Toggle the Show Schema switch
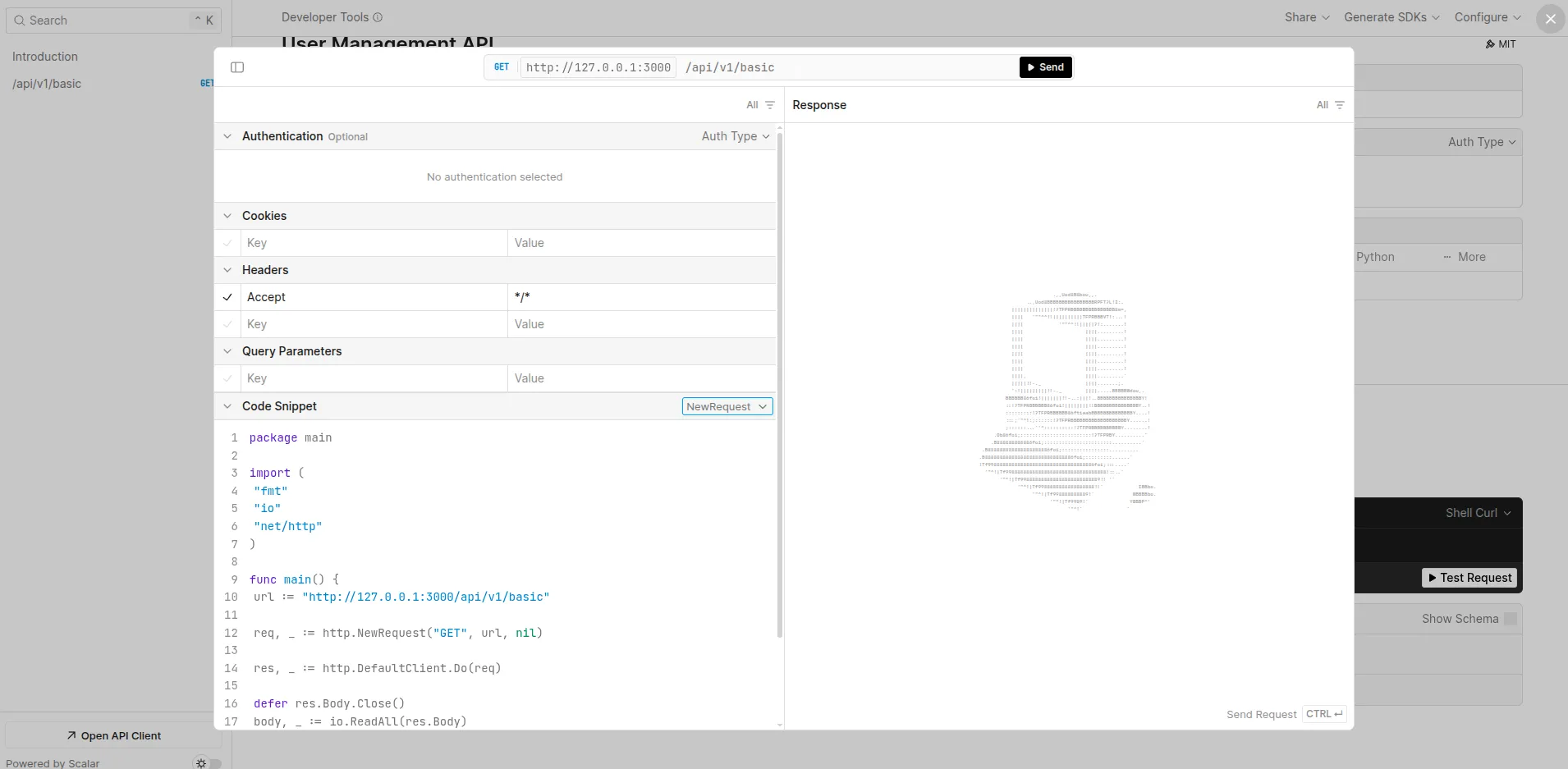The height and width of the screenshot is (769, 1568). pos(1511,619)
